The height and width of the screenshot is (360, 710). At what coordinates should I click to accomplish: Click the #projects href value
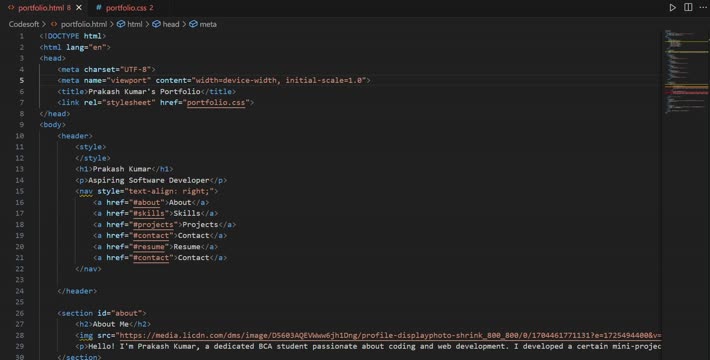(x=153, y=225)
